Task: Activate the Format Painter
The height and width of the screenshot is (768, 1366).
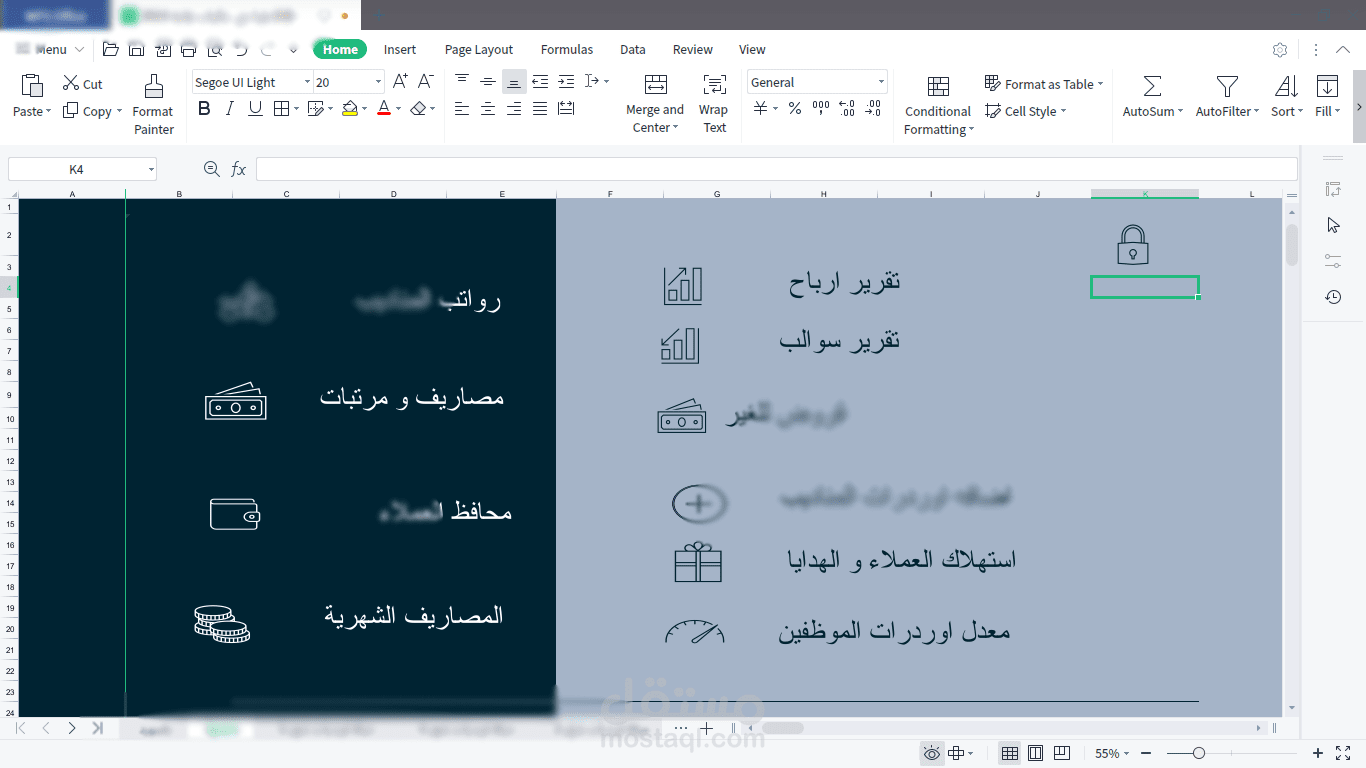Action: click(x=153, y=104)
